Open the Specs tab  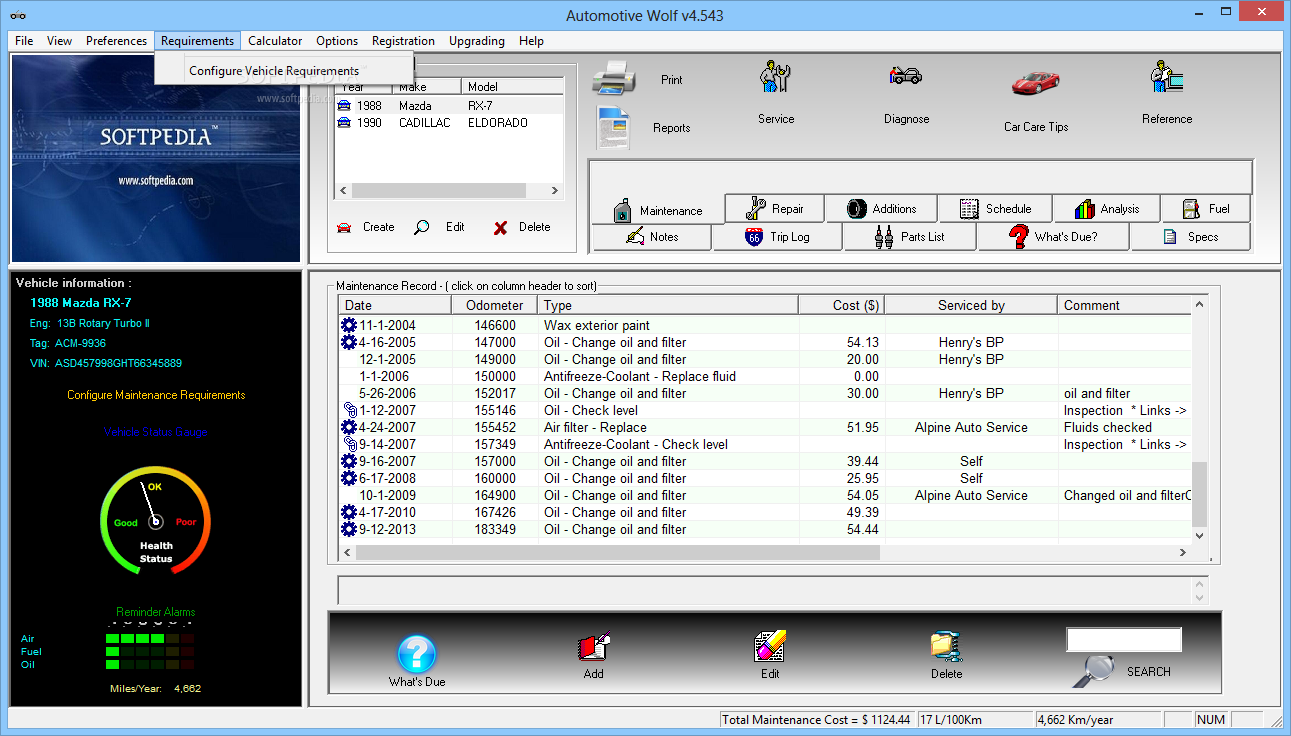1190,237
